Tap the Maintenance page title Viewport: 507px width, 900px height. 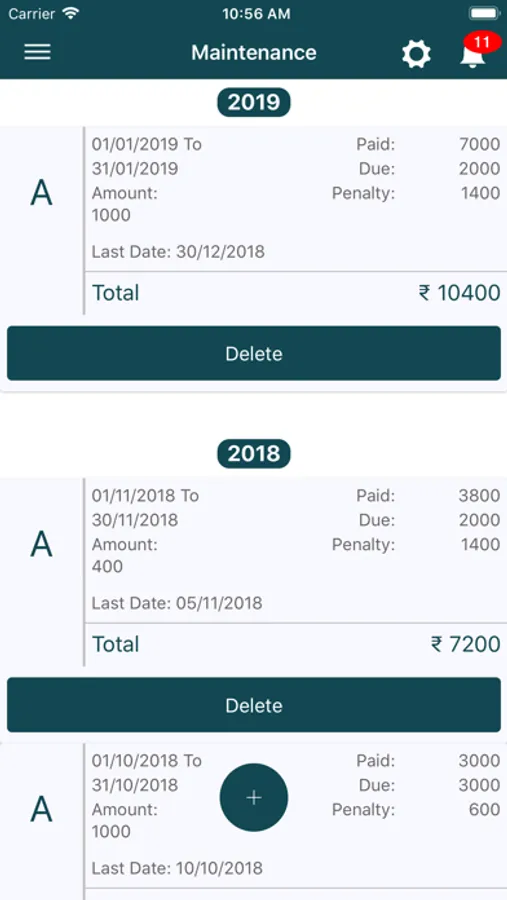pyautogui.click(x=254, y=53)
